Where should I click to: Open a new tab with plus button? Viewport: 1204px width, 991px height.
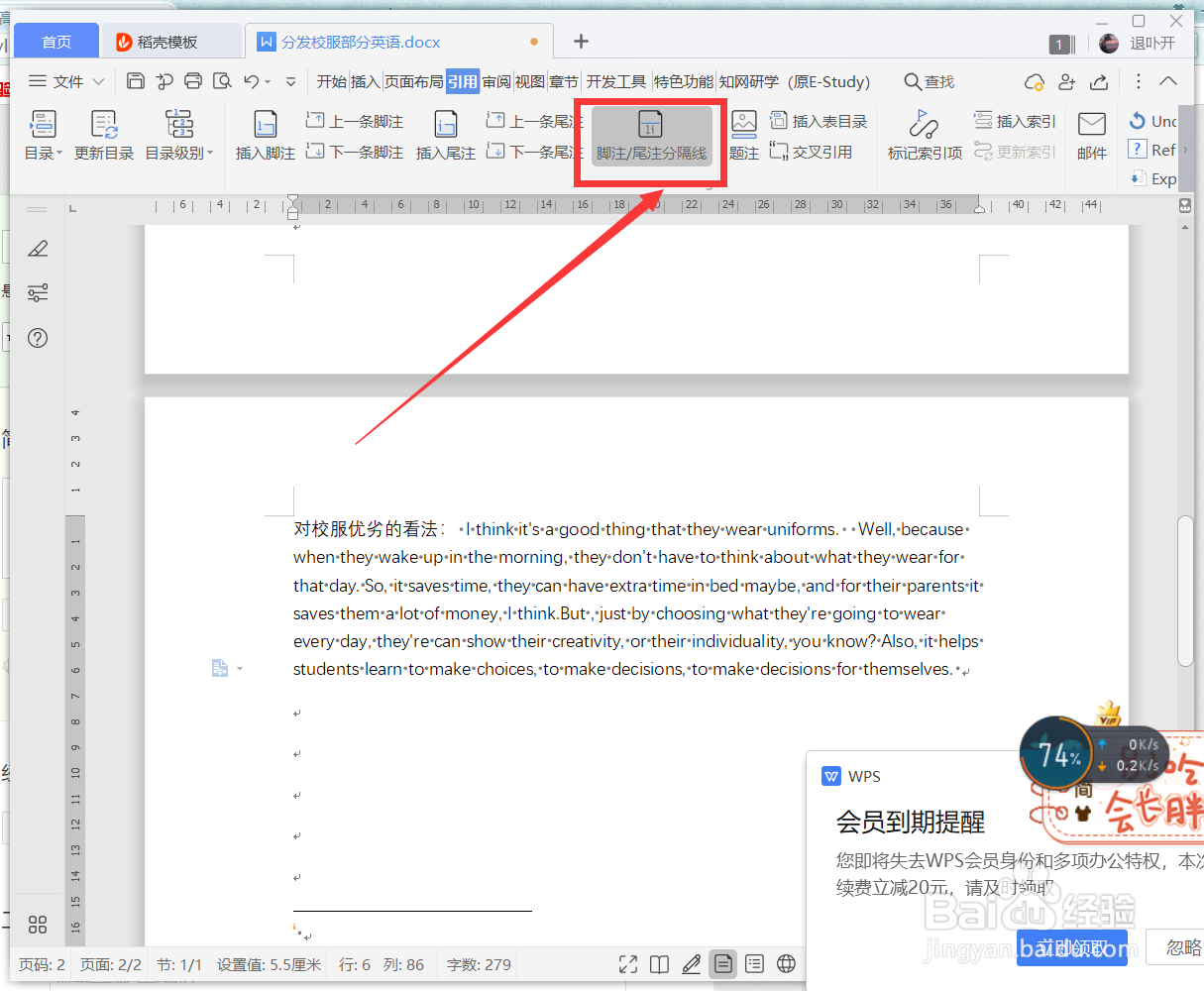point(582,41)
